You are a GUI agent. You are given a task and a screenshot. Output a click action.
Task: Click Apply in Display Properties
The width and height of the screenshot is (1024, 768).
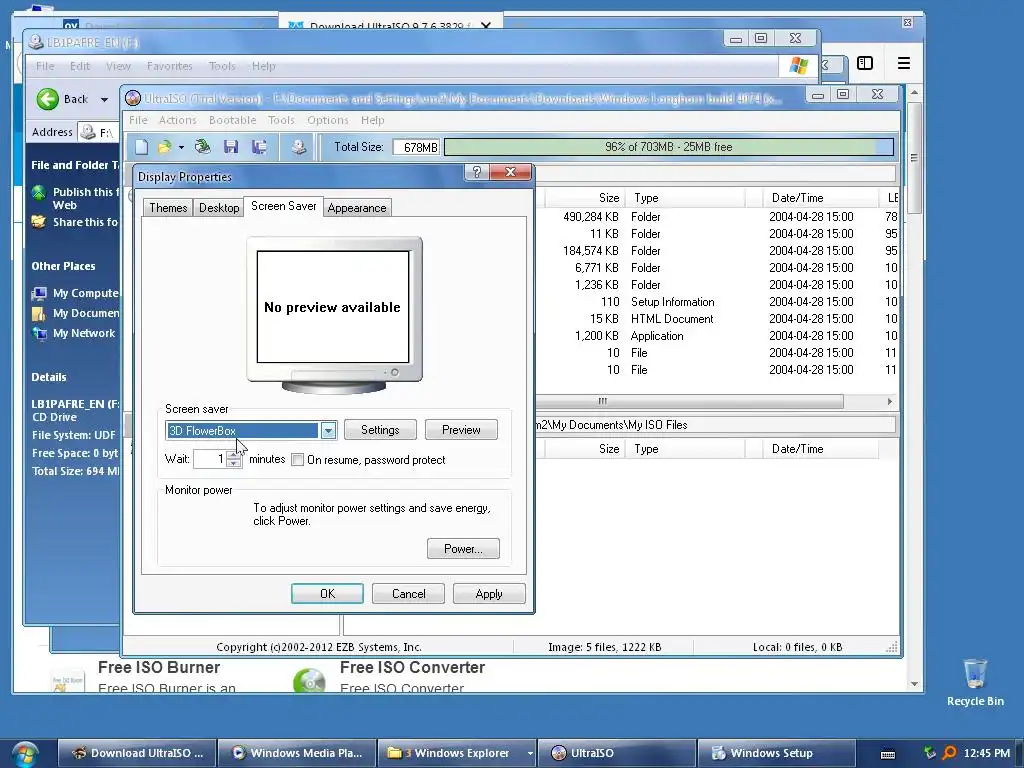click(x=489, y=594)
